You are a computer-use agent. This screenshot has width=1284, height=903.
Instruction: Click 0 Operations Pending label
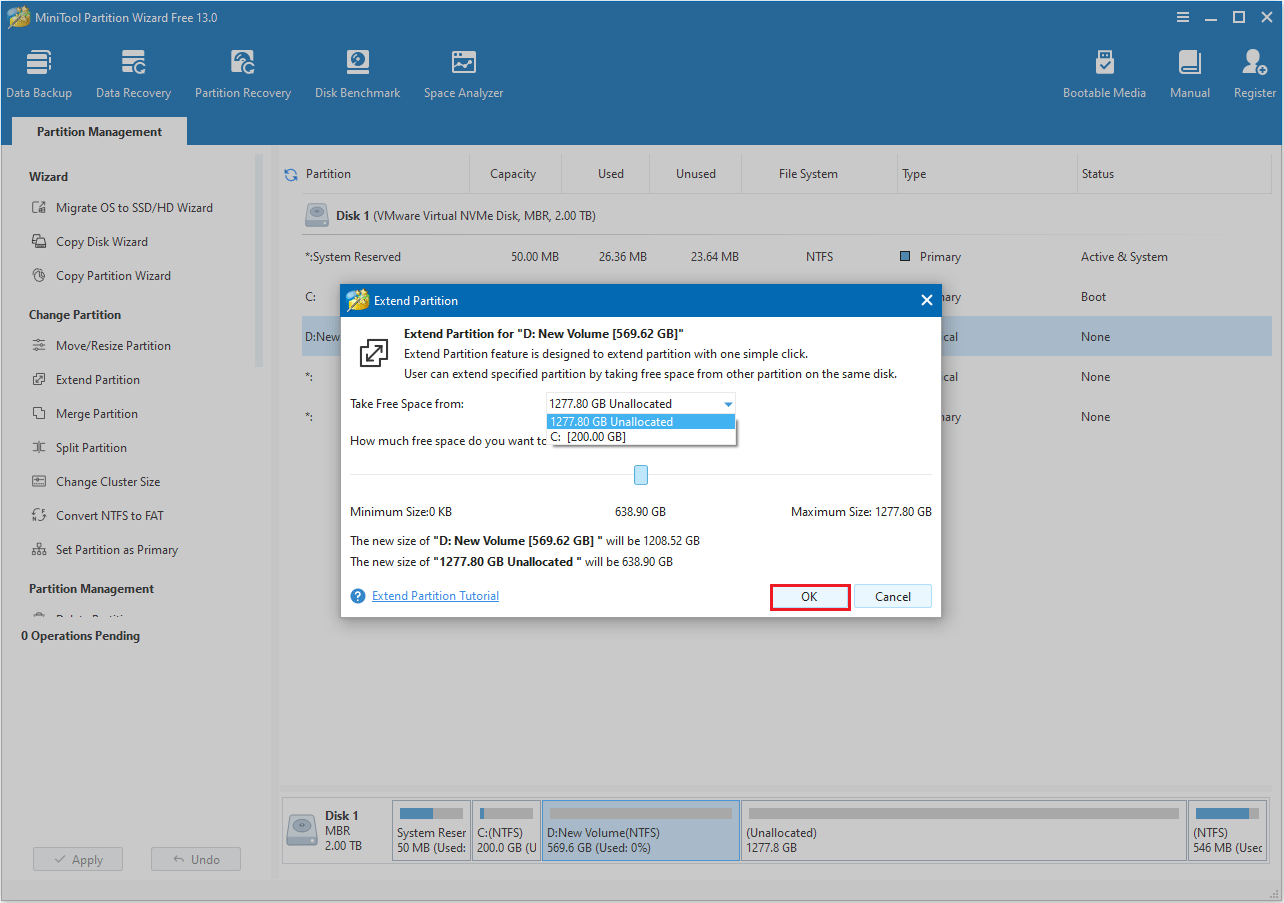[x=81, y=636]
